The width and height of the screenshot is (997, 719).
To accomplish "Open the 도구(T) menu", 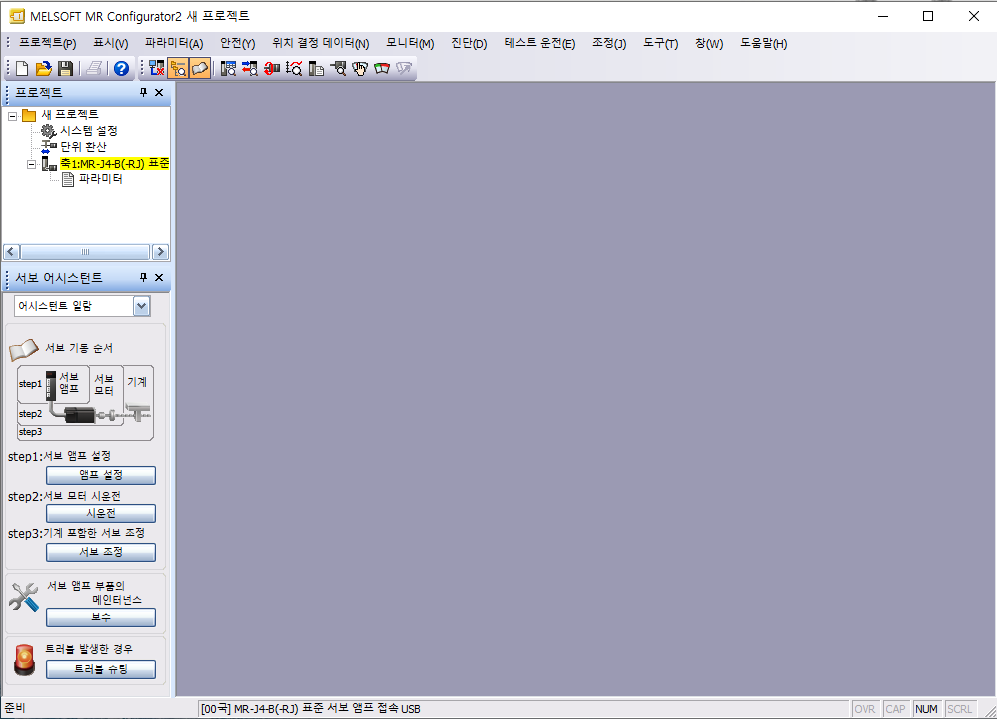I will point(661,43).
